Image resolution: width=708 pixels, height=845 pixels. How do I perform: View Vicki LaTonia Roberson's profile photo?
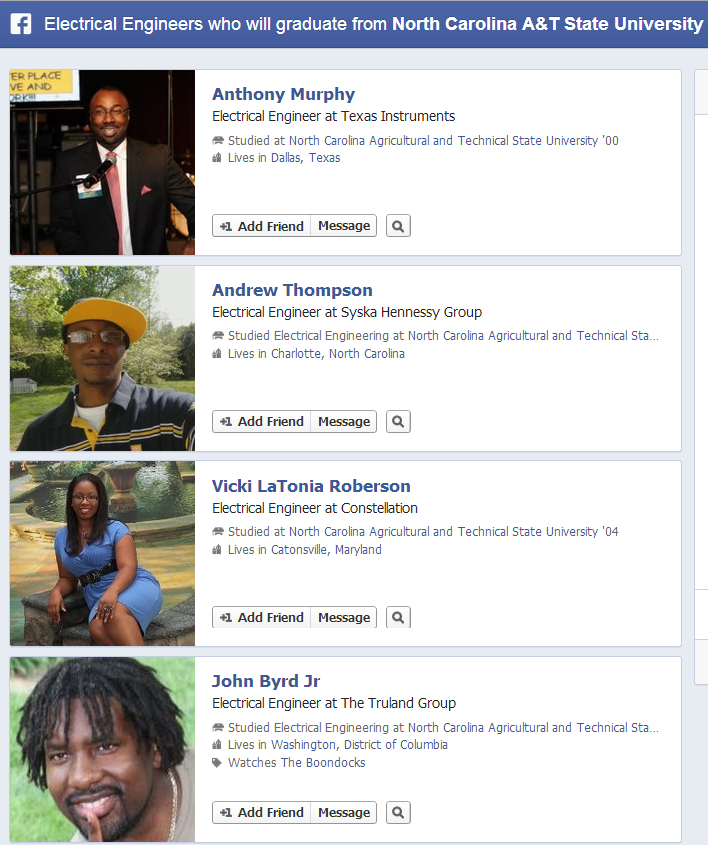(102, 553)
